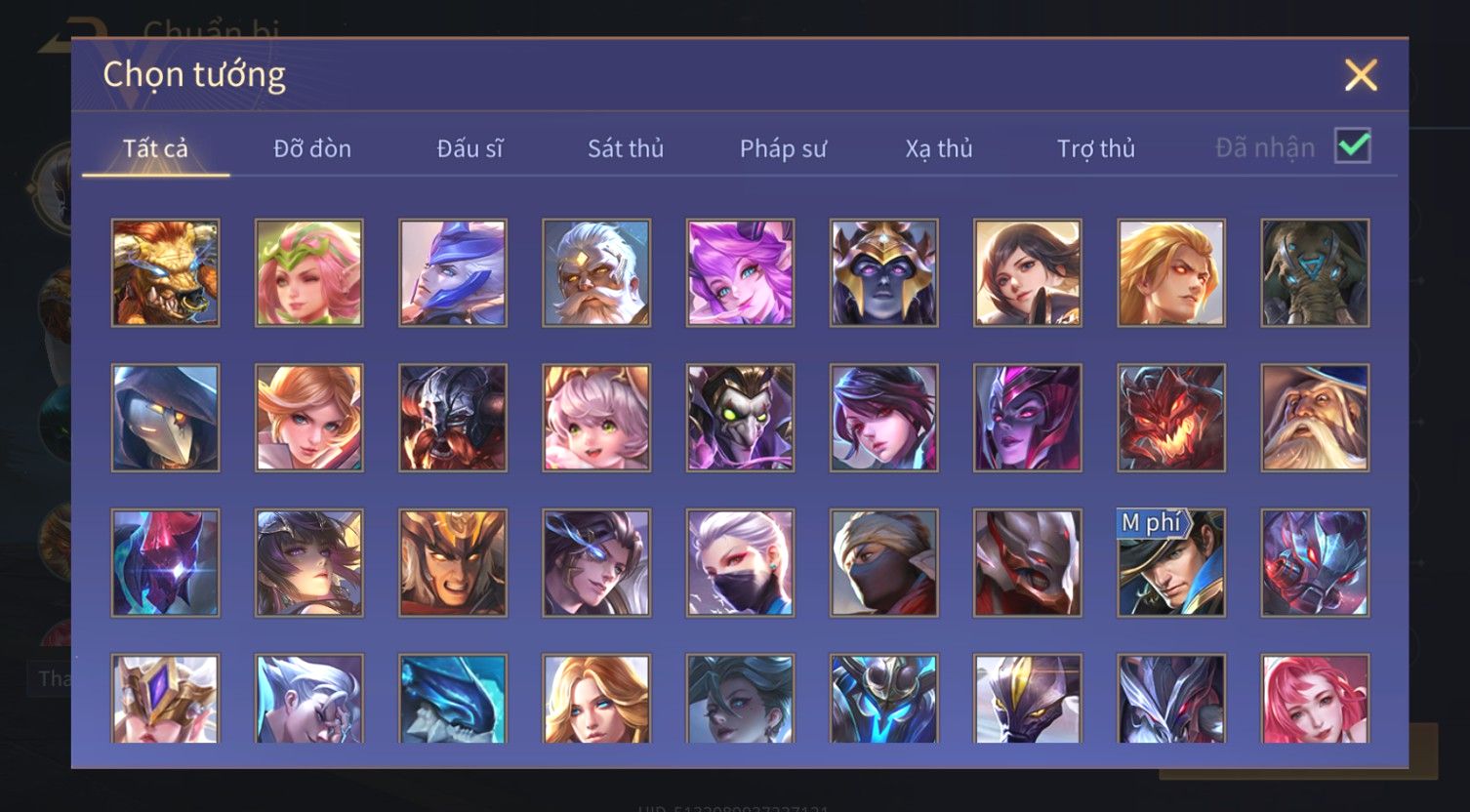
Task: Pick the wizard with long white beard and hat
Action: click(x=1315, y=418)
